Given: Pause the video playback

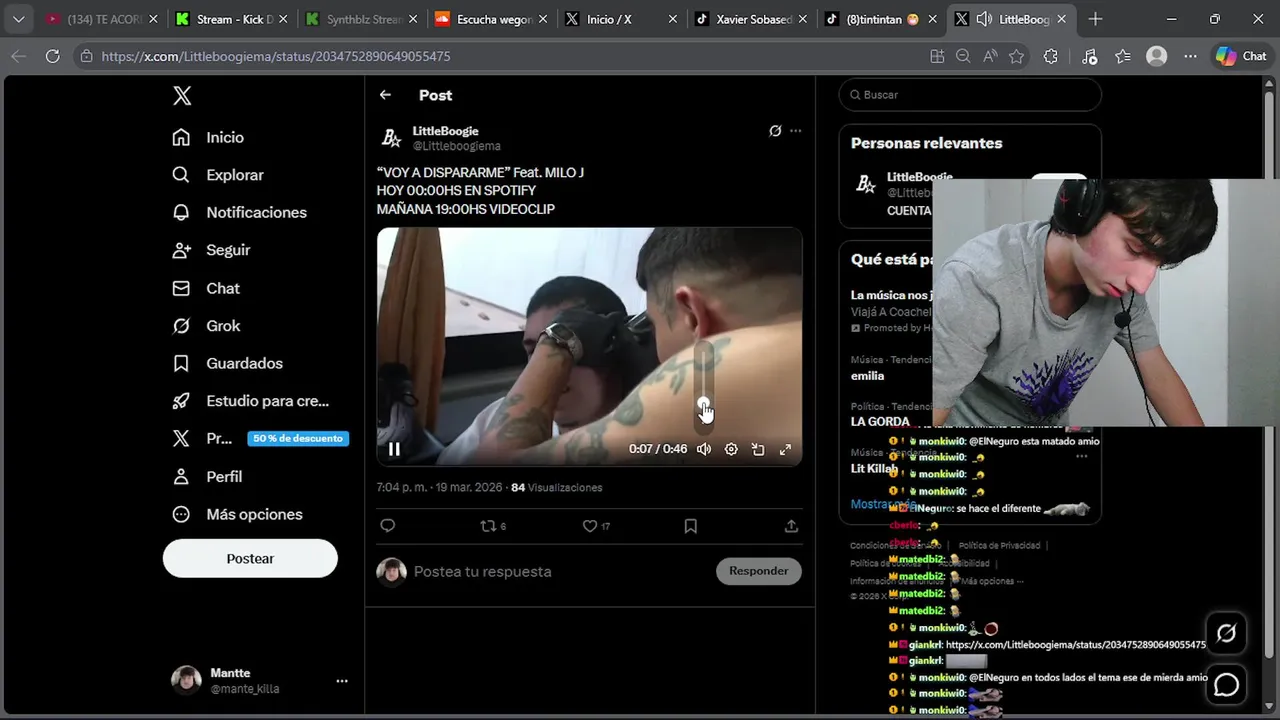Looking at the screenshot, I should [x=394, y=449].
